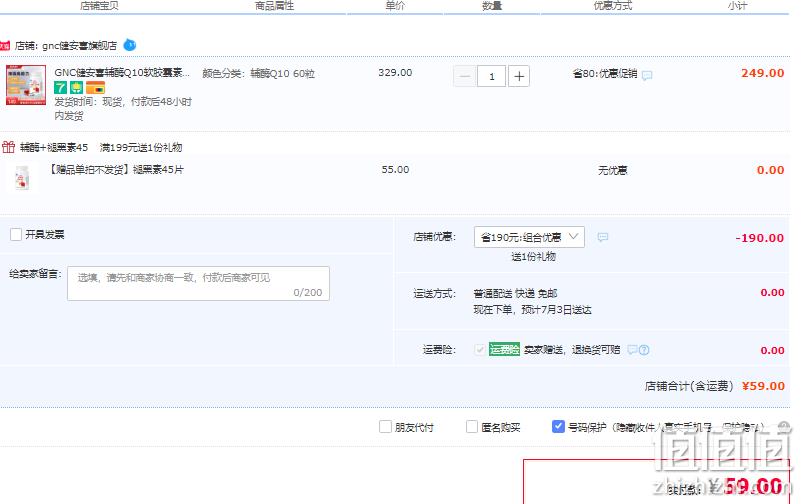Viewport: 802px width, 504px height.
Task: Click the 249.00 subtotal amount
Action: pyautogui.click(x=763, y=73)
